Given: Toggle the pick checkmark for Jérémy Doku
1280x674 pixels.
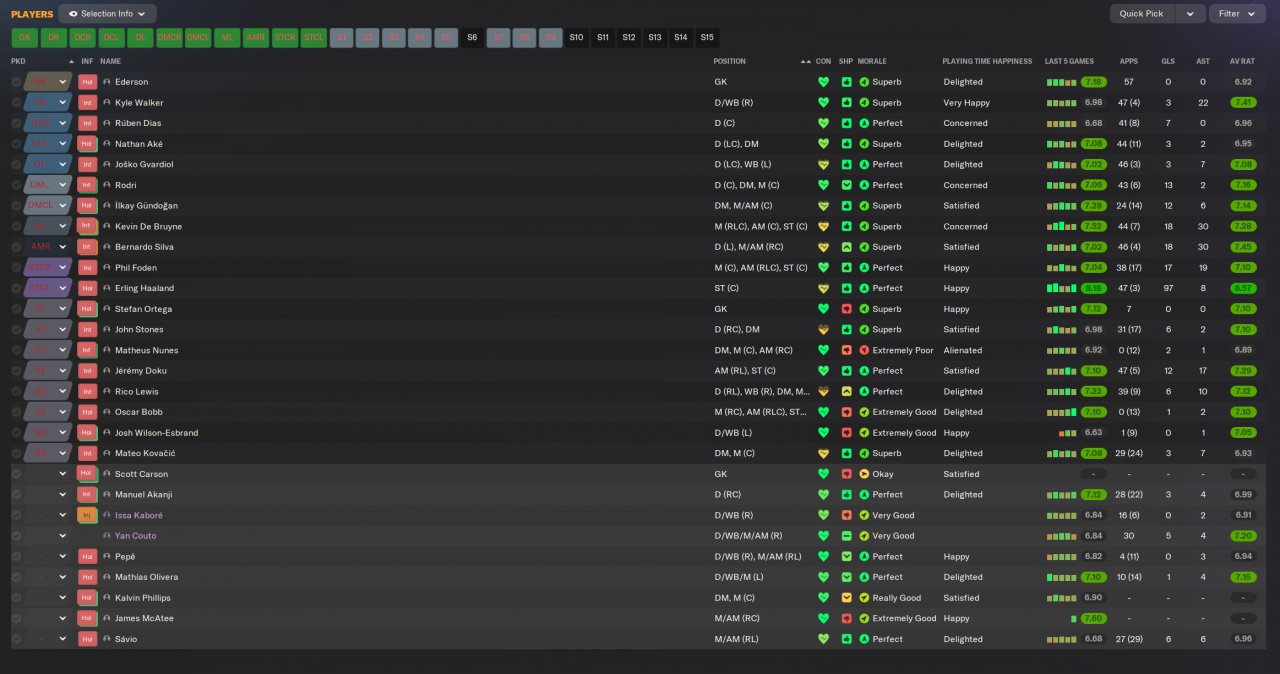Looking at the screenshot, I should coord(16,371).
